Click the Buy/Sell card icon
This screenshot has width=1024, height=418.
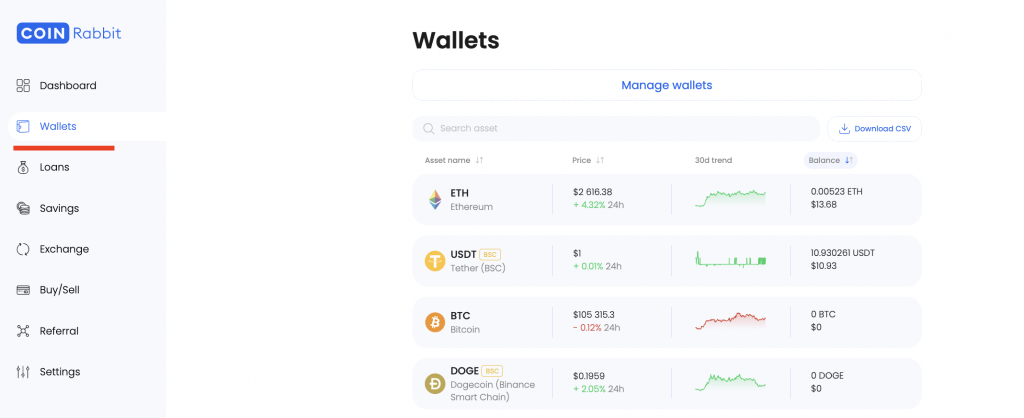pos(23,290)
